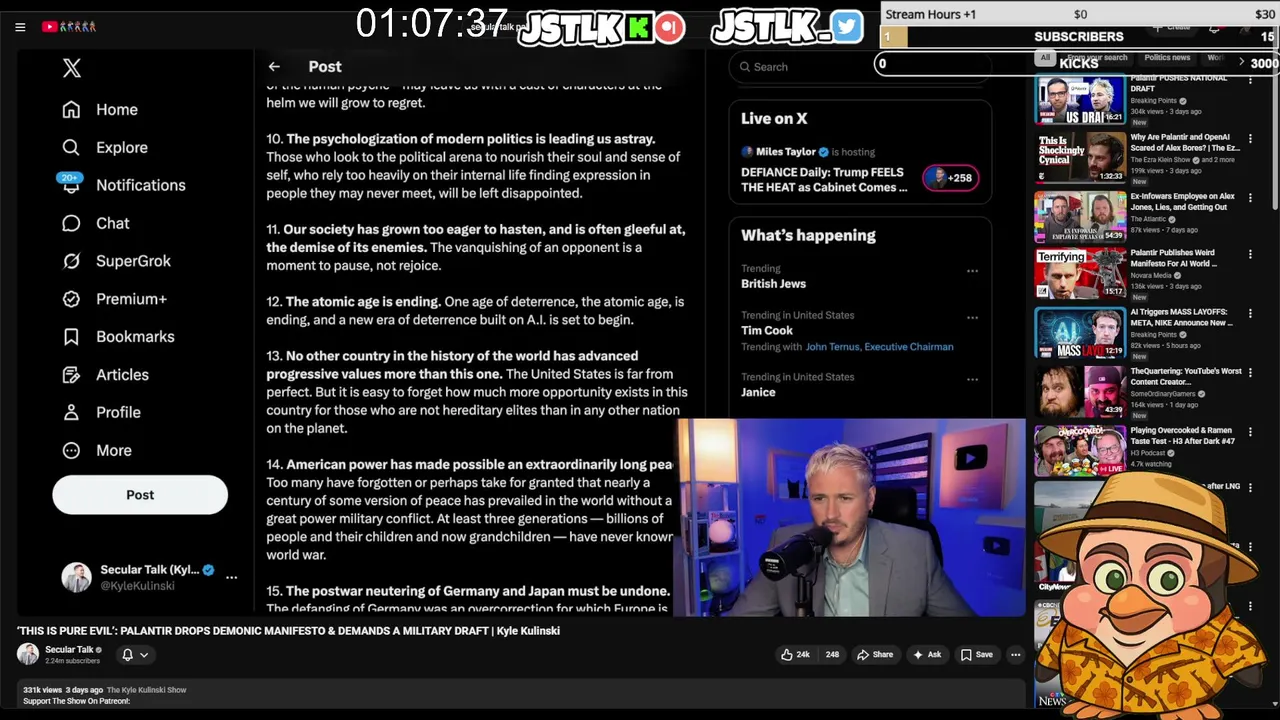The width and height of the screenshot is (1280, 720).
Task: Click the Share button under the video
Action: pos(875,655)
